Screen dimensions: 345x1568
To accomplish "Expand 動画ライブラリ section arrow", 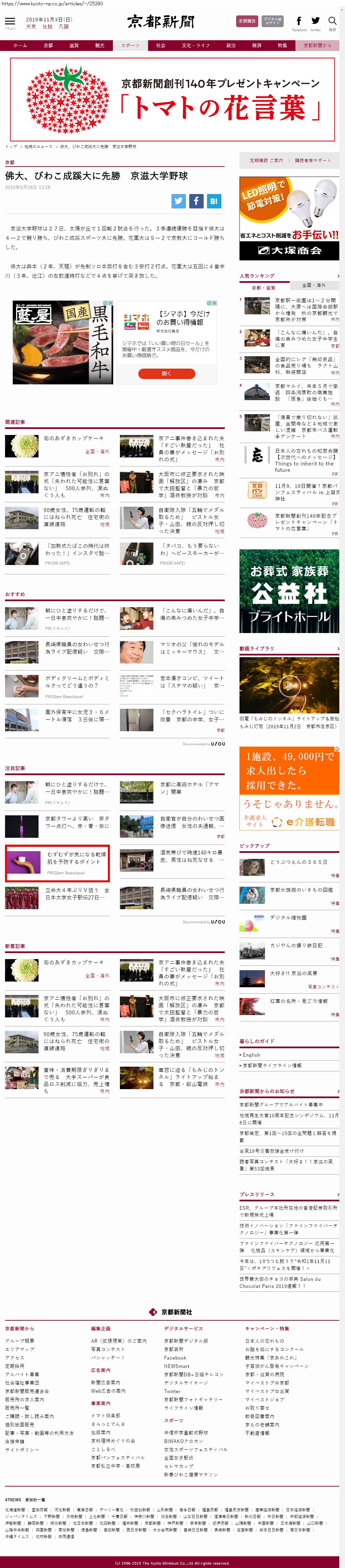I will tap(338, 649).
